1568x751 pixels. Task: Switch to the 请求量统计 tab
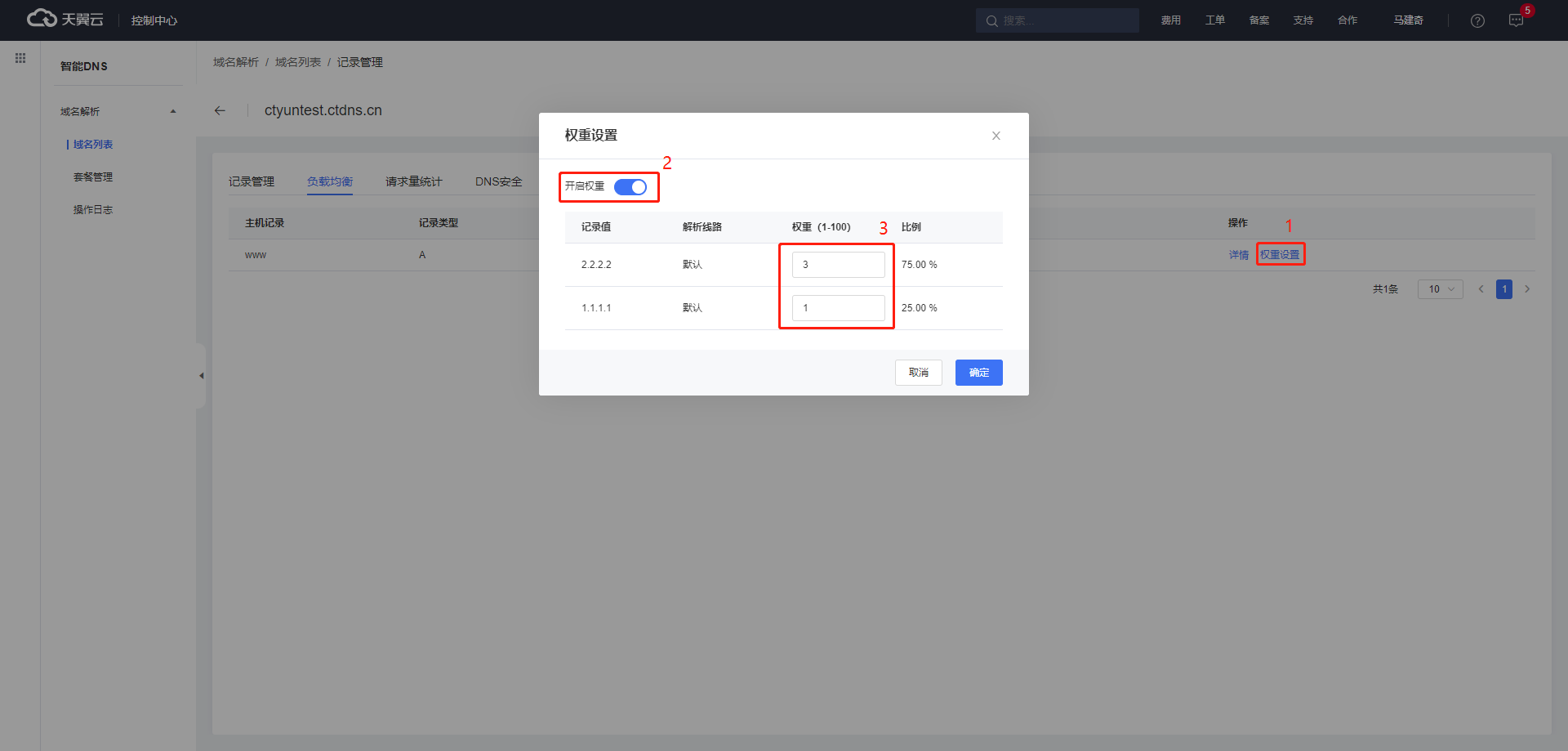click(x=414, y=181)
